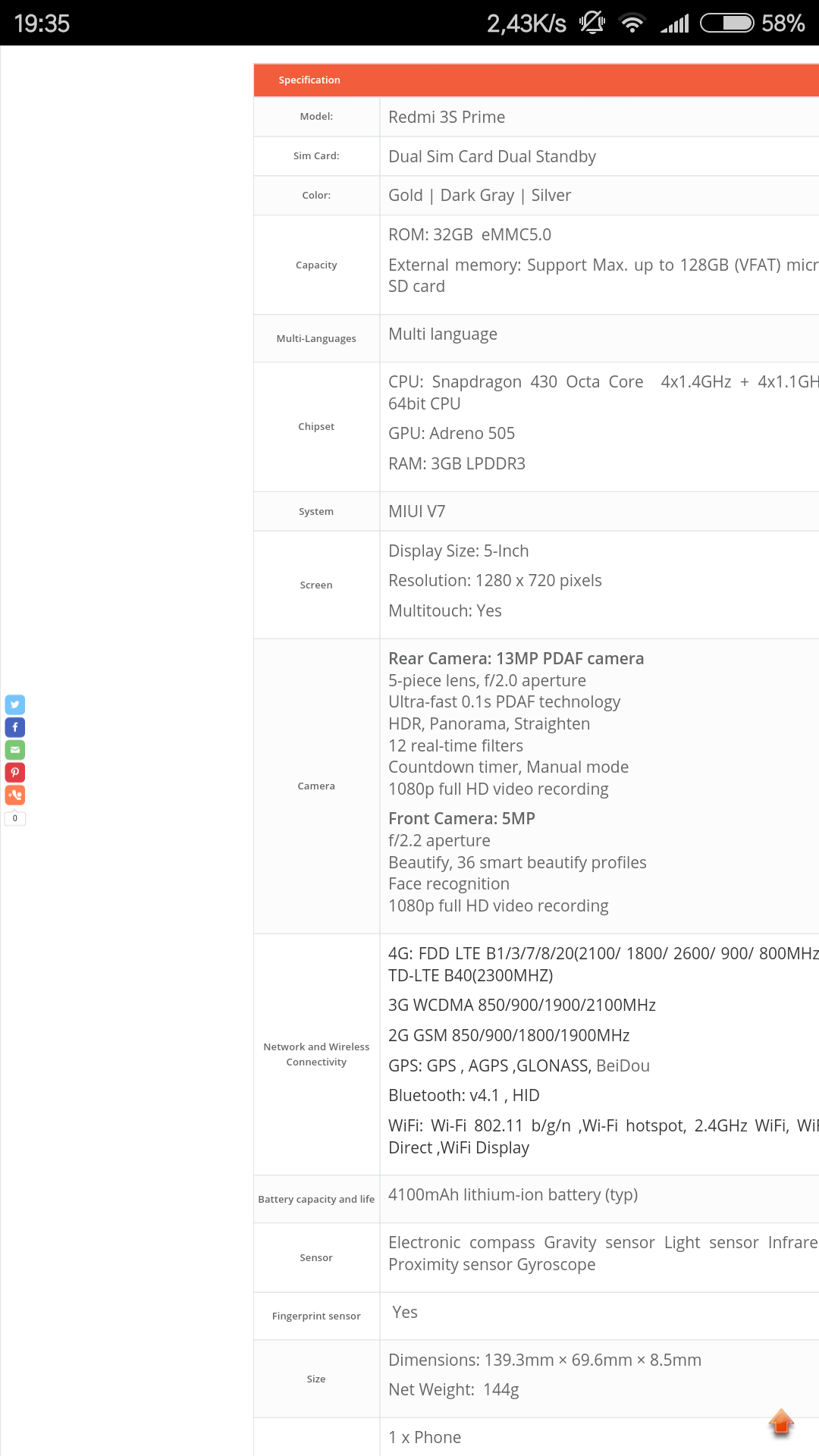Tap "Battery capacity and life" label
The width and height of the screenshot is (819, 1456).
pos(316,1199)
